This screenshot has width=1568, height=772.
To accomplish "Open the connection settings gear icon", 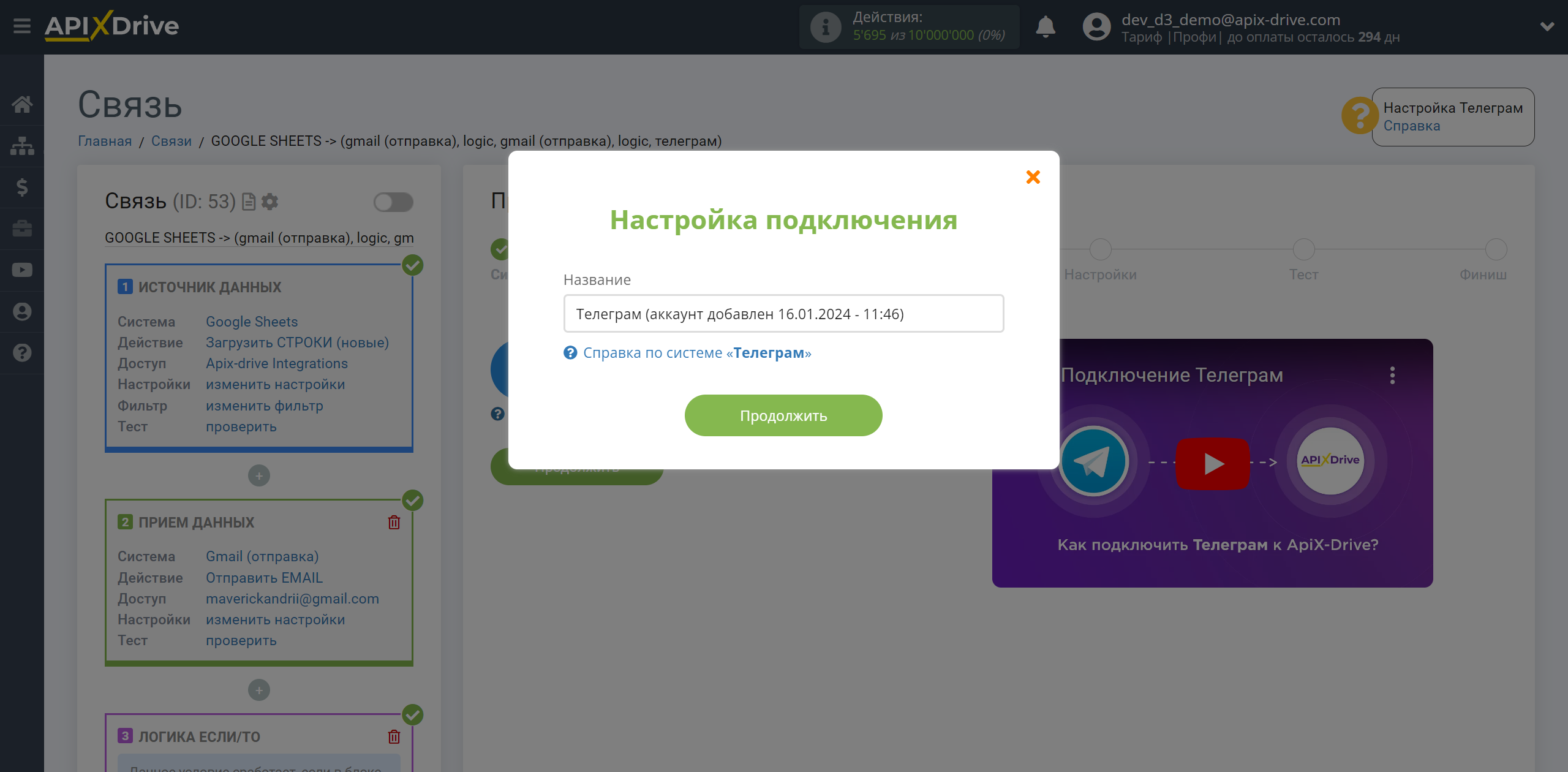I will 269,202.
